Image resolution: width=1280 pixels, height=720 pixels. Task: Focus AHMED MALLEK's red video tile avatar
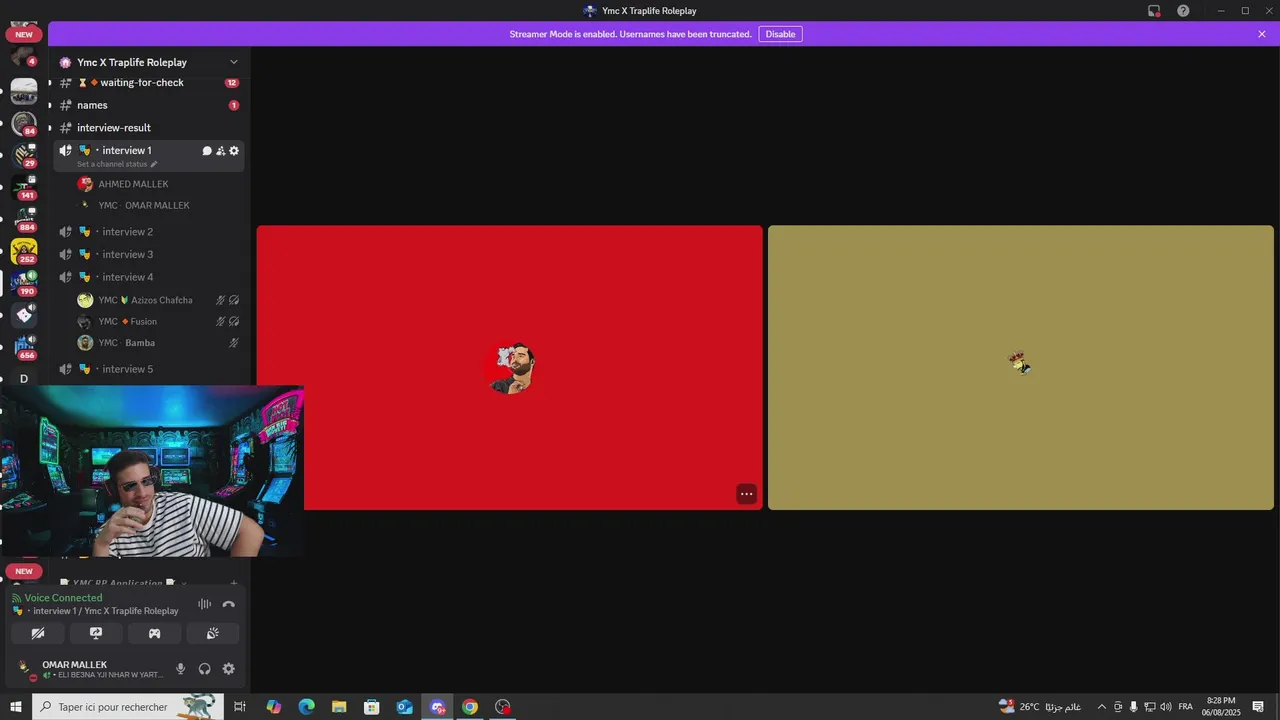(512, 369)
